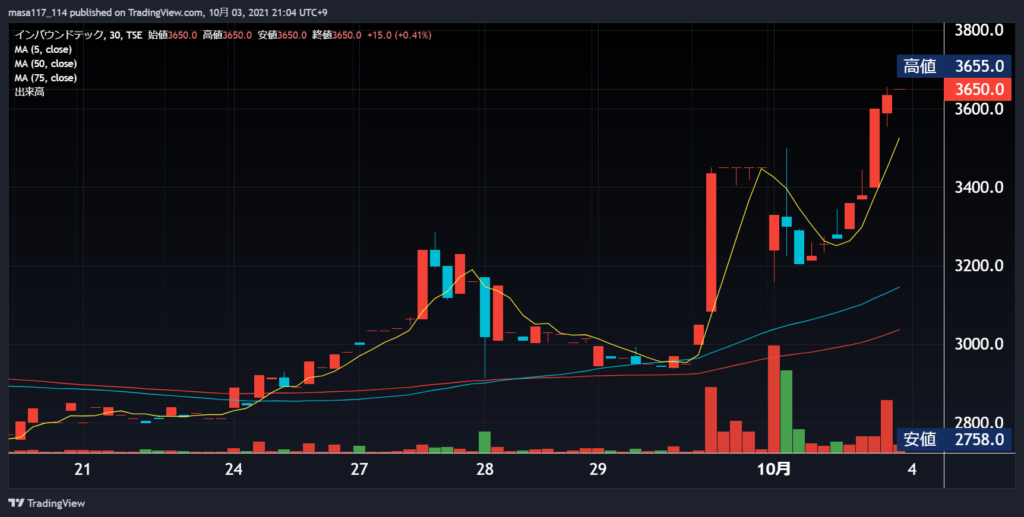
Task: Click the date label 4 on time axis
Action: 912,469
